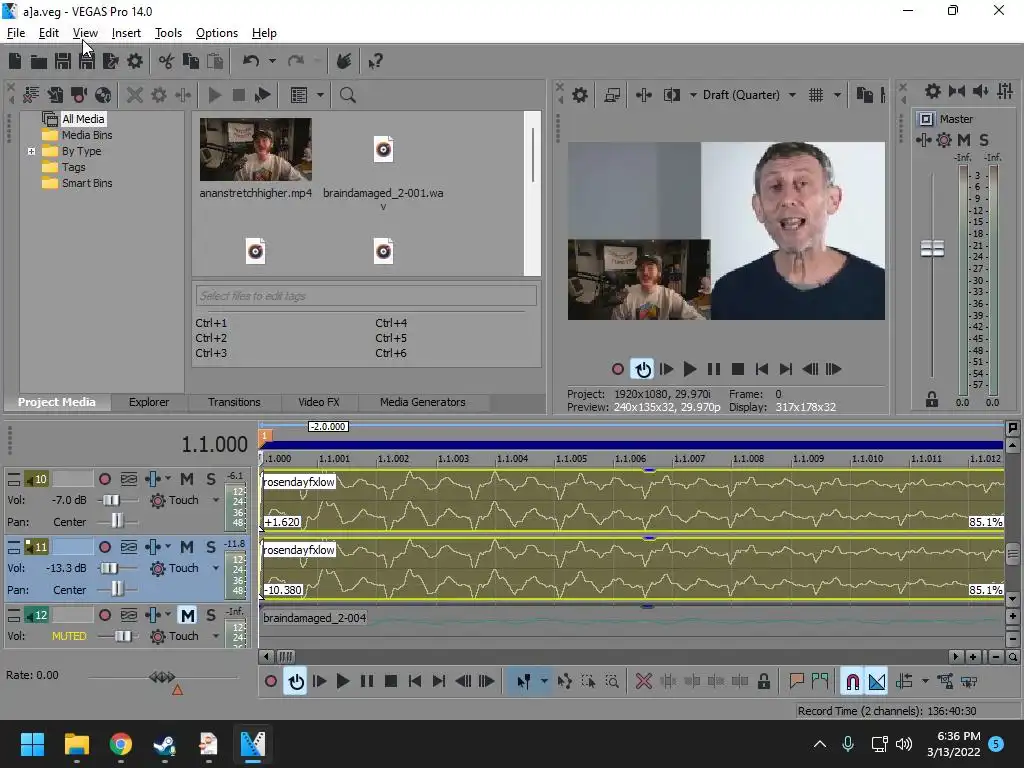Screen dimensions: 1024x768
Task: Mute track 10
Action: (187, 479)
